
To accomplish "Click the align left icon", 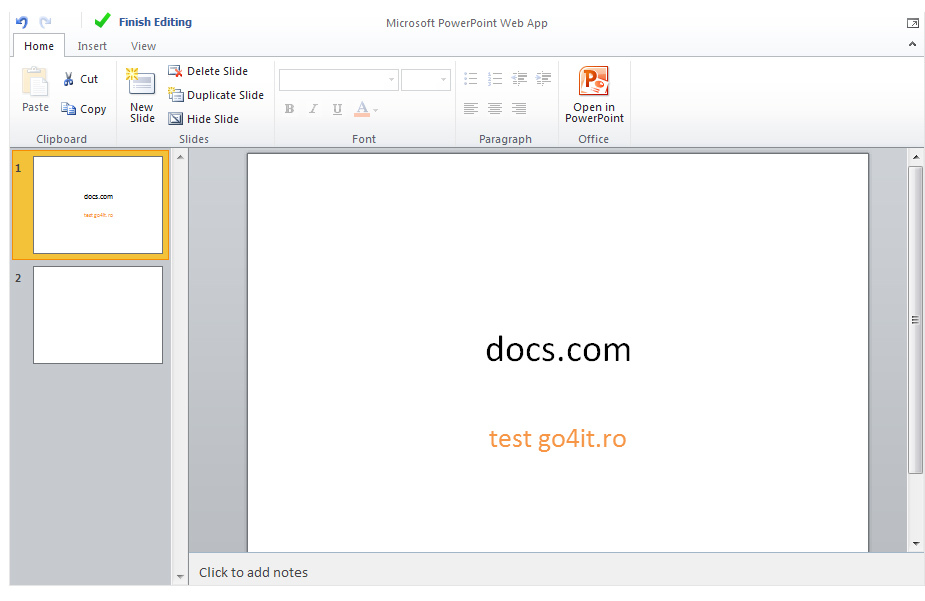I will pos(471,109).
